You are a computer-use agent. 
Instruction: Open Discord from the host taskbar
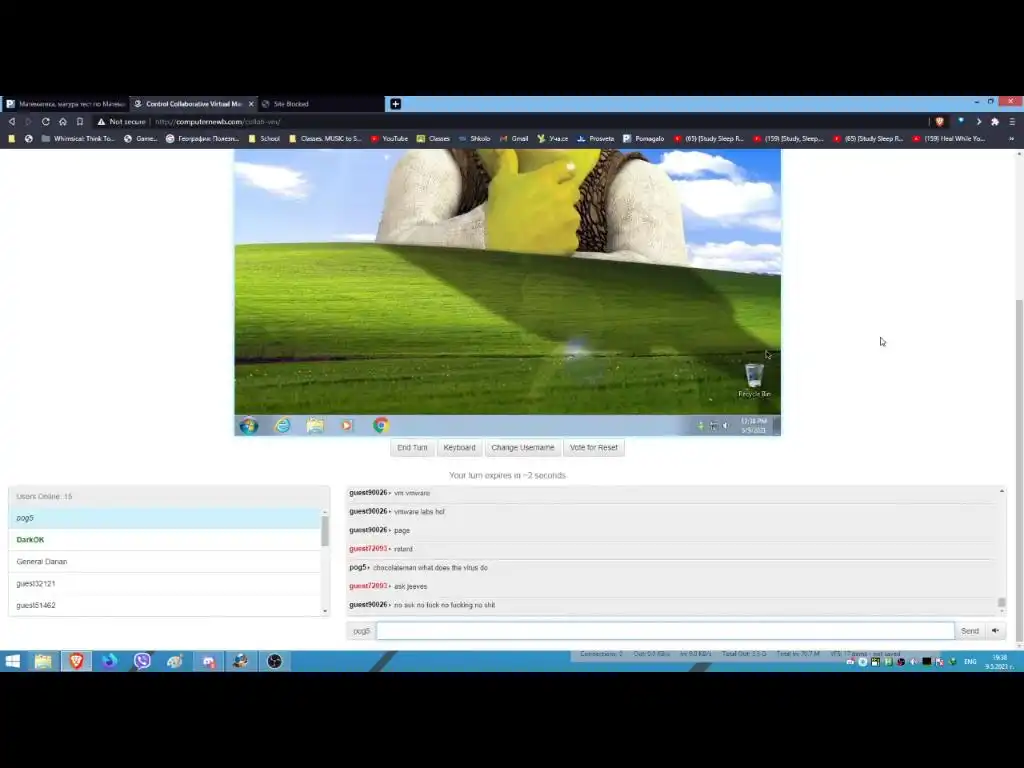tap(208, 662)
